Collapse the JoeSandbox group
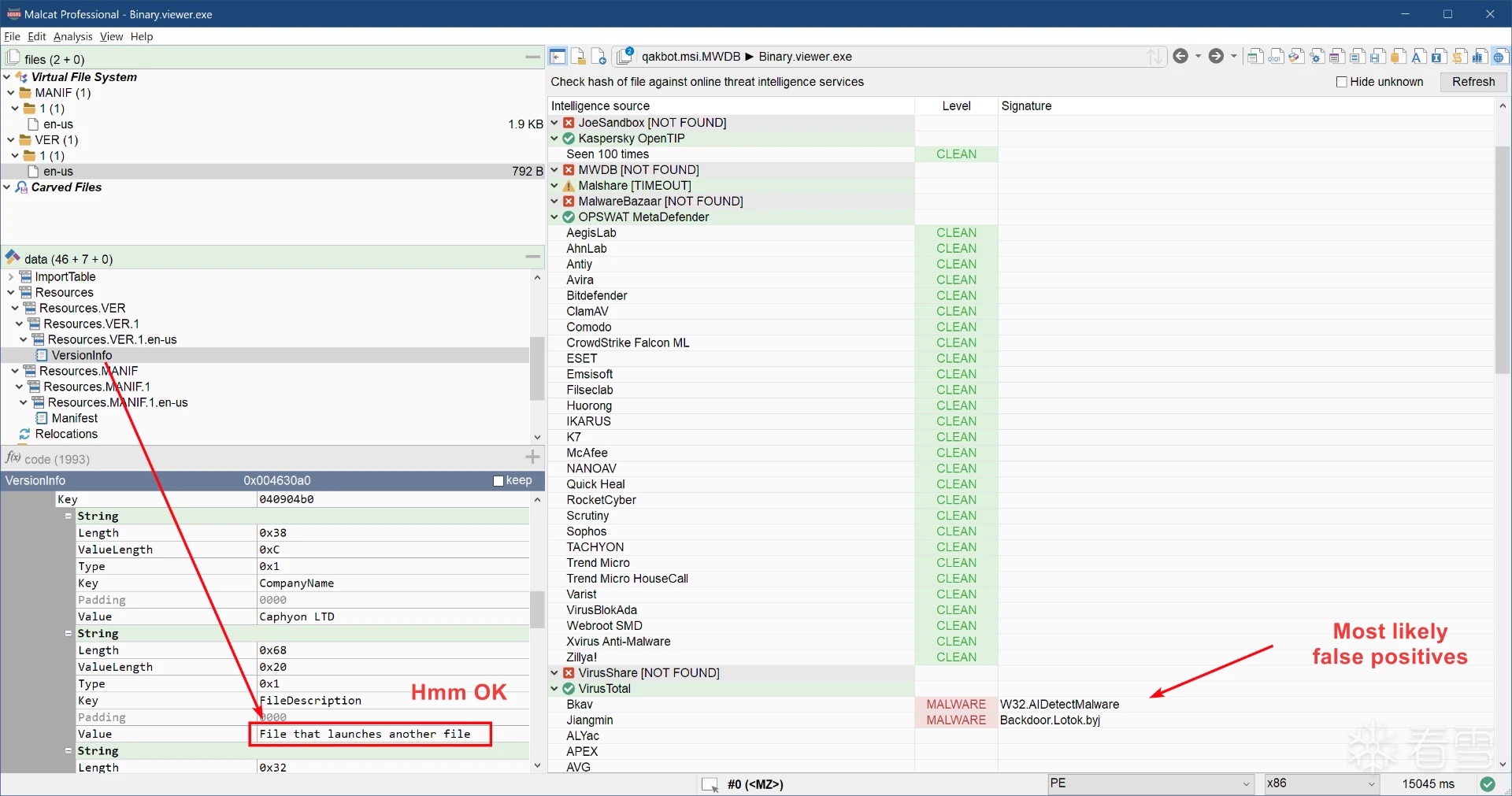 tap(554, 123)
